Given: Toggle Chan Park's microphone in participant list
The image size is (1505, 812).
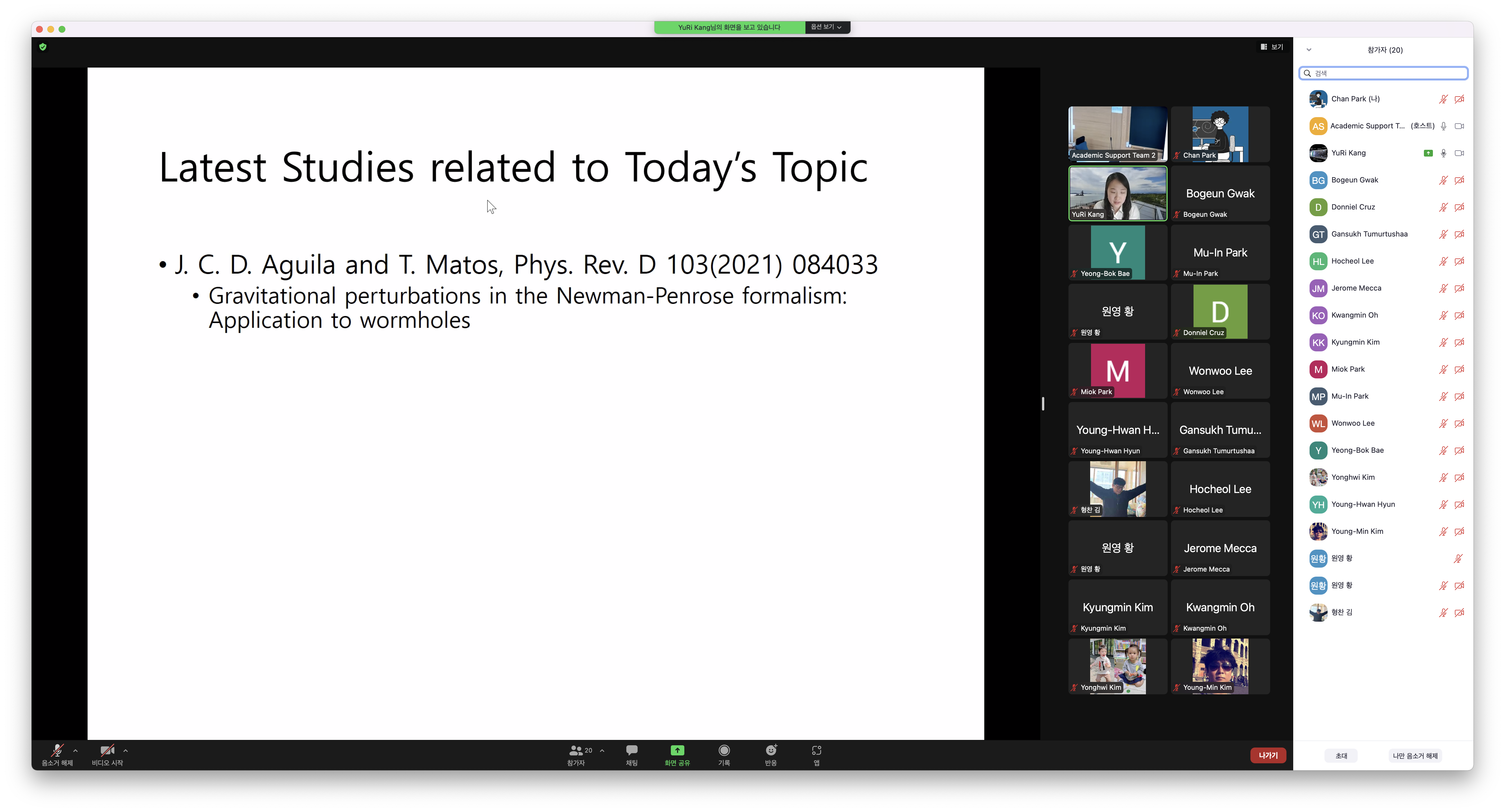Looking at the screenshot, I should click(1443, 99).
